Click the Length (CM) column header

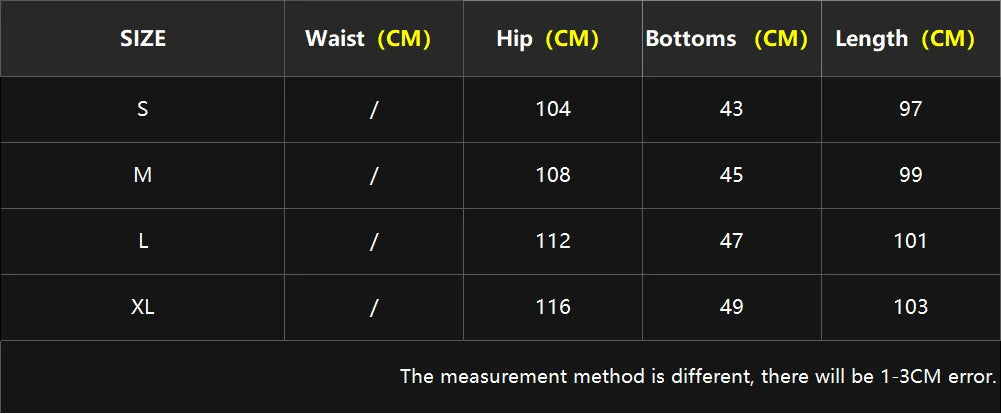coord(904,39)
